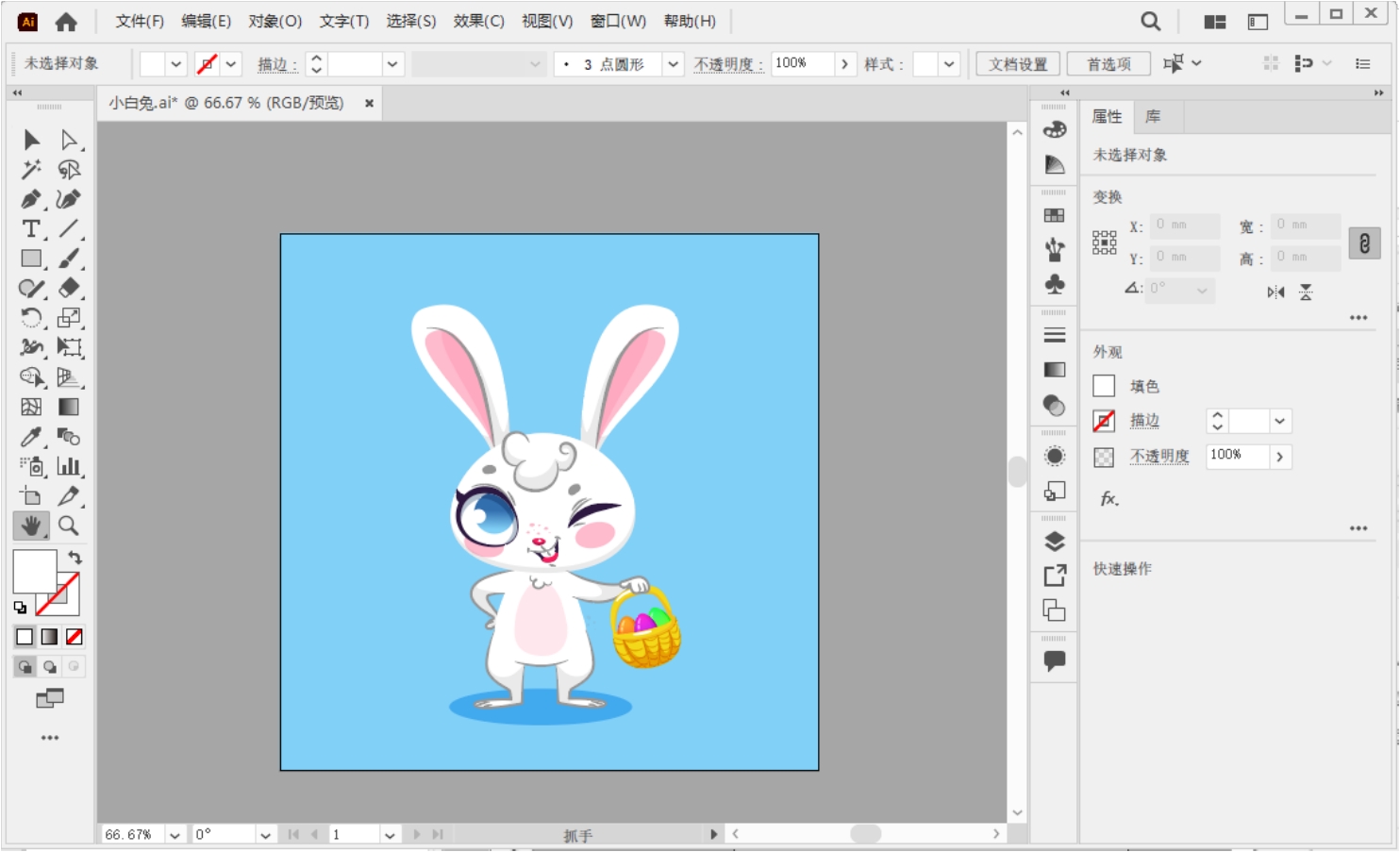The height and width of the screenshot is (852, 1400).
Task: Select the Magic Wand tool
Action: coord(30,170)
